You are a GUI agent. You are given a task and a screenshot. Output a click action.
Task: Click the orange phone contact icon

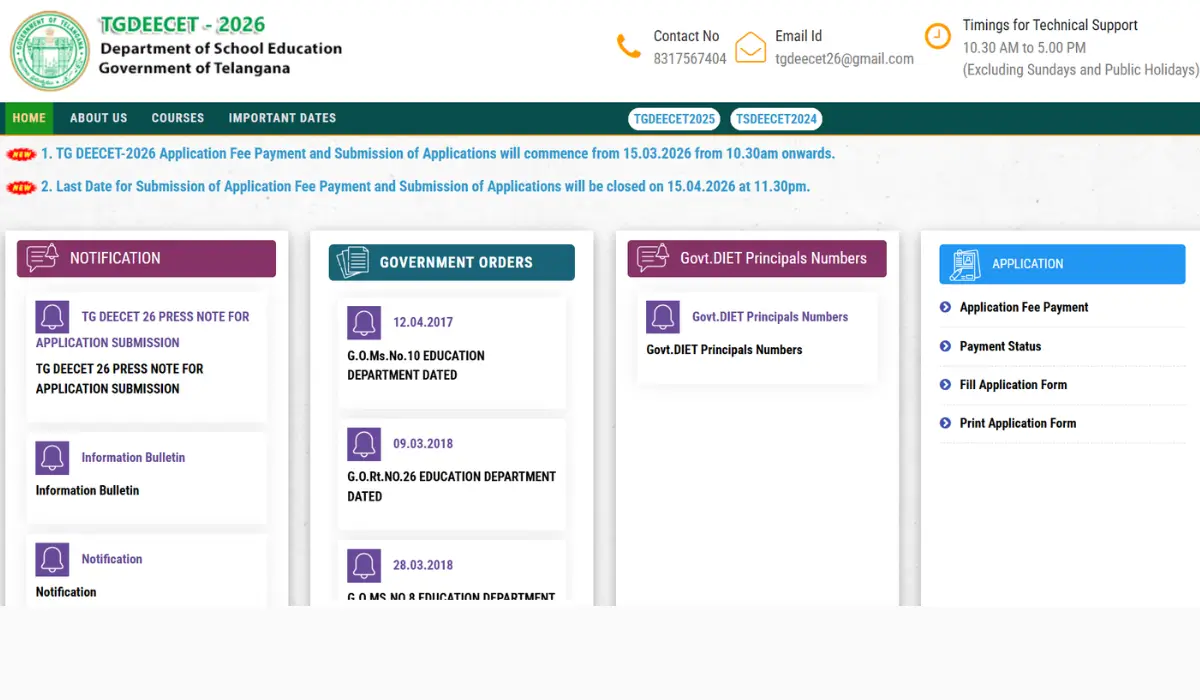[628, 46]
